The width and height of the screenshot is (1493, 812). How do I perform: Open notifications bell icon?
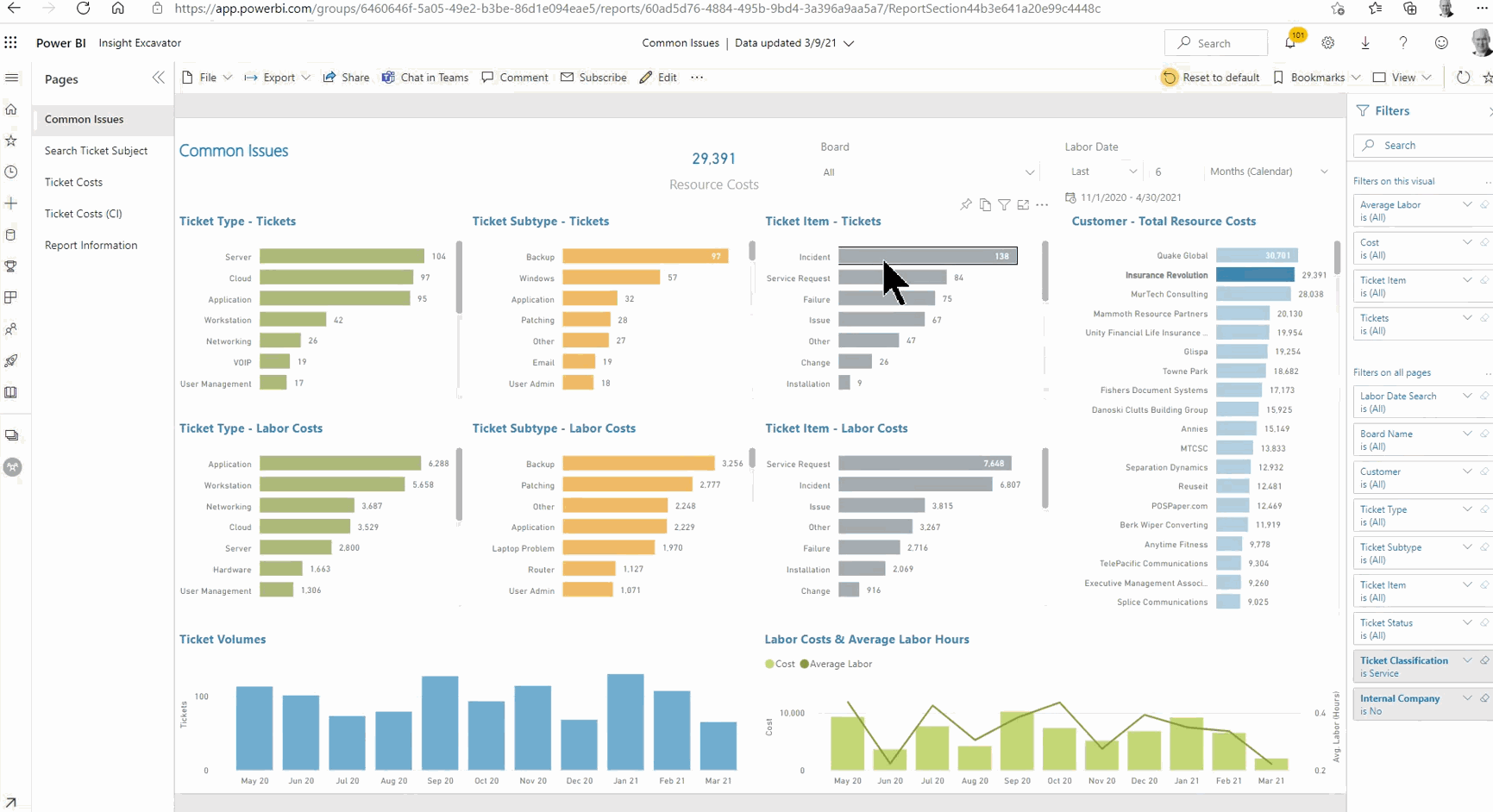click(x=1290, y=42)
